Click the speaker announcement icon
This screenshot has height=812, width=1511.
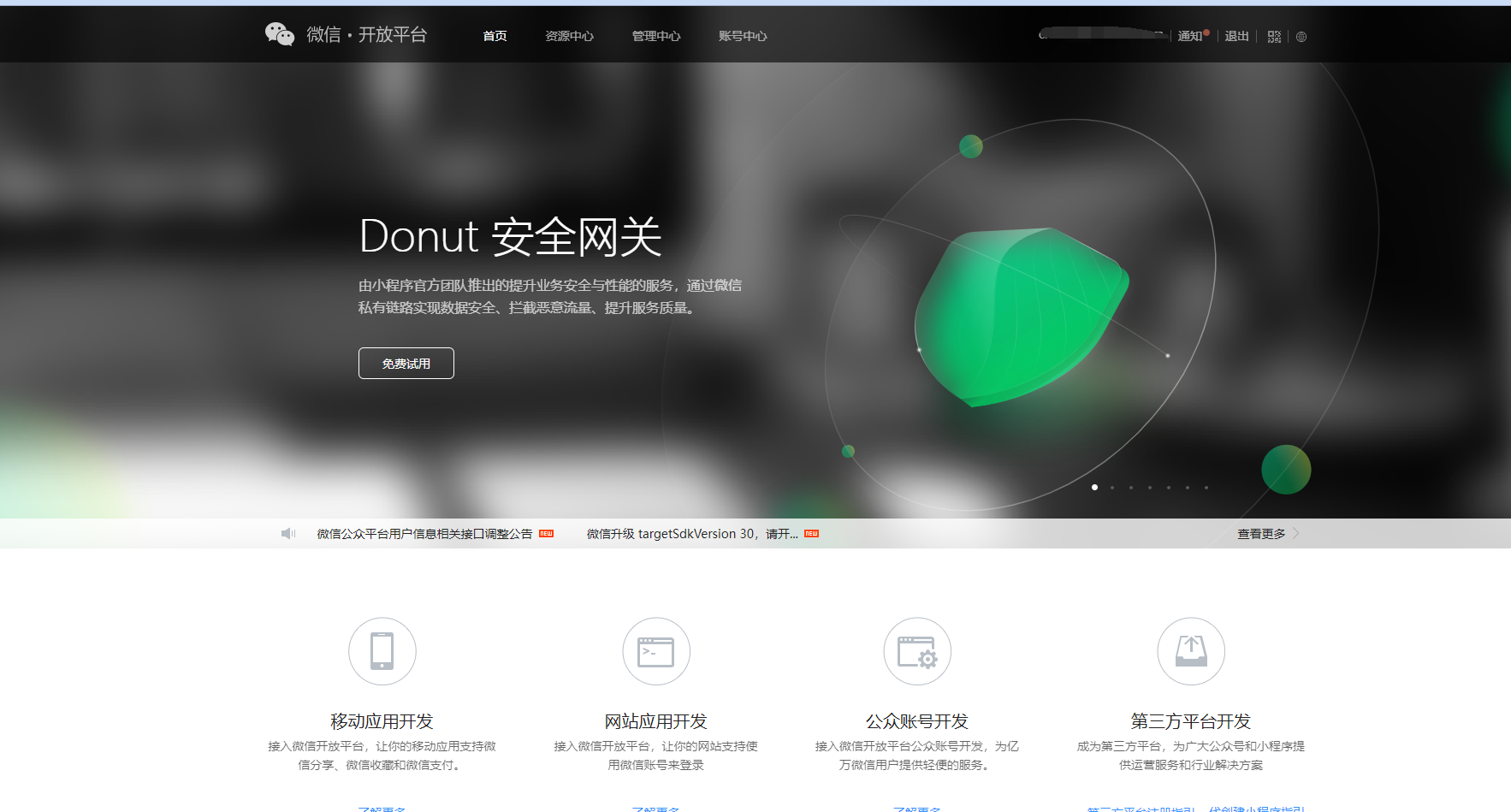coord(288,534)
